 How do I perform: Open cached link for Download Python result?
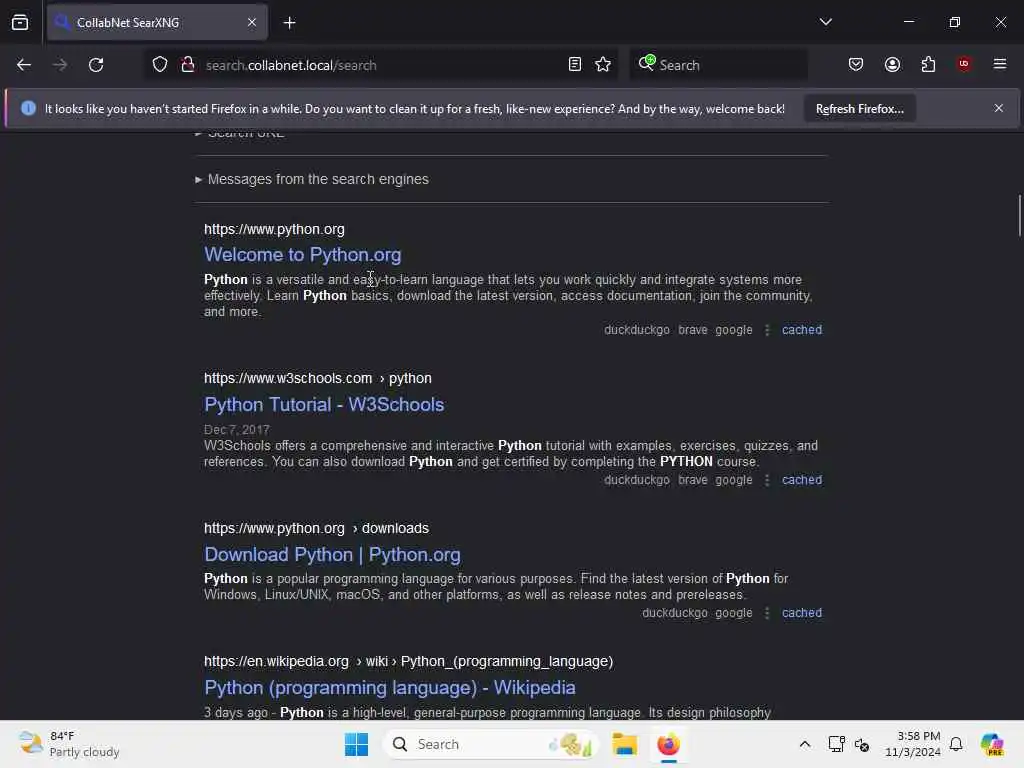coord(802,613)
